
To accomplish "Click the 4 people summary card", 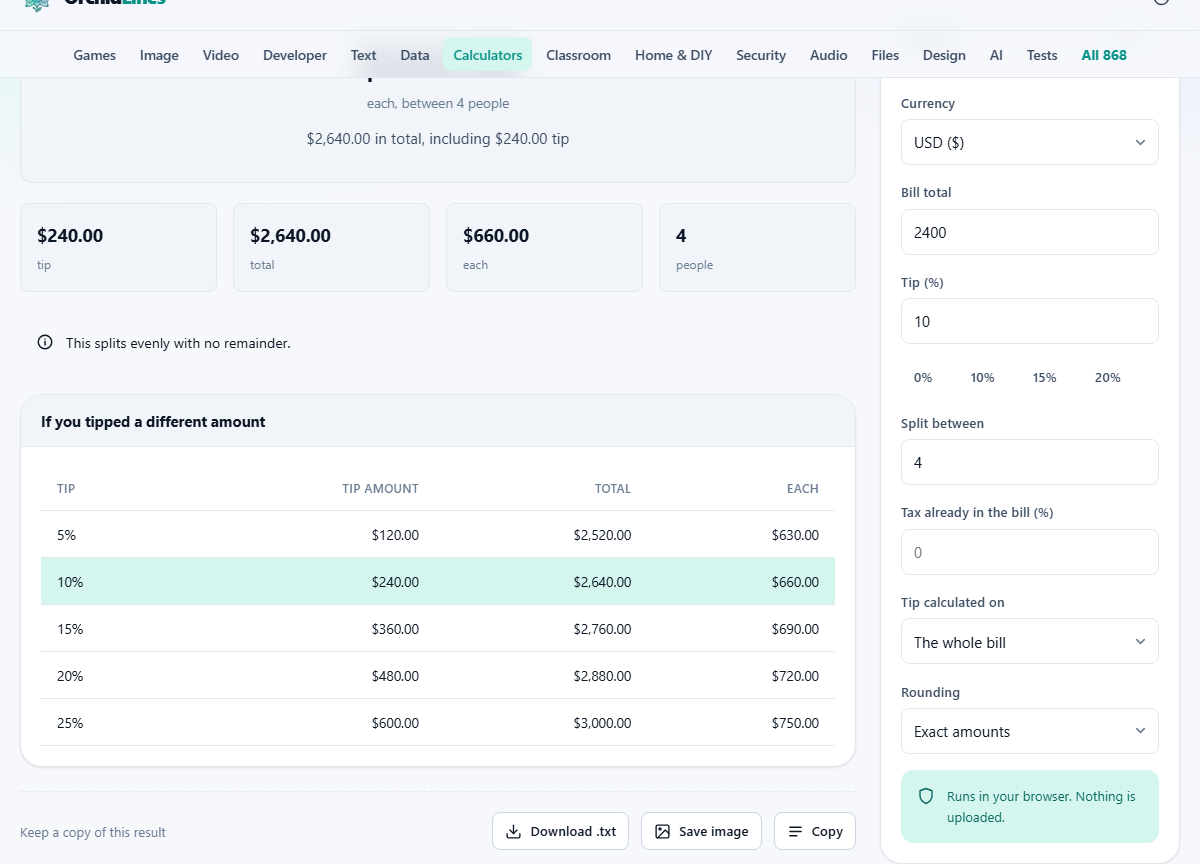I will point(757,248).
